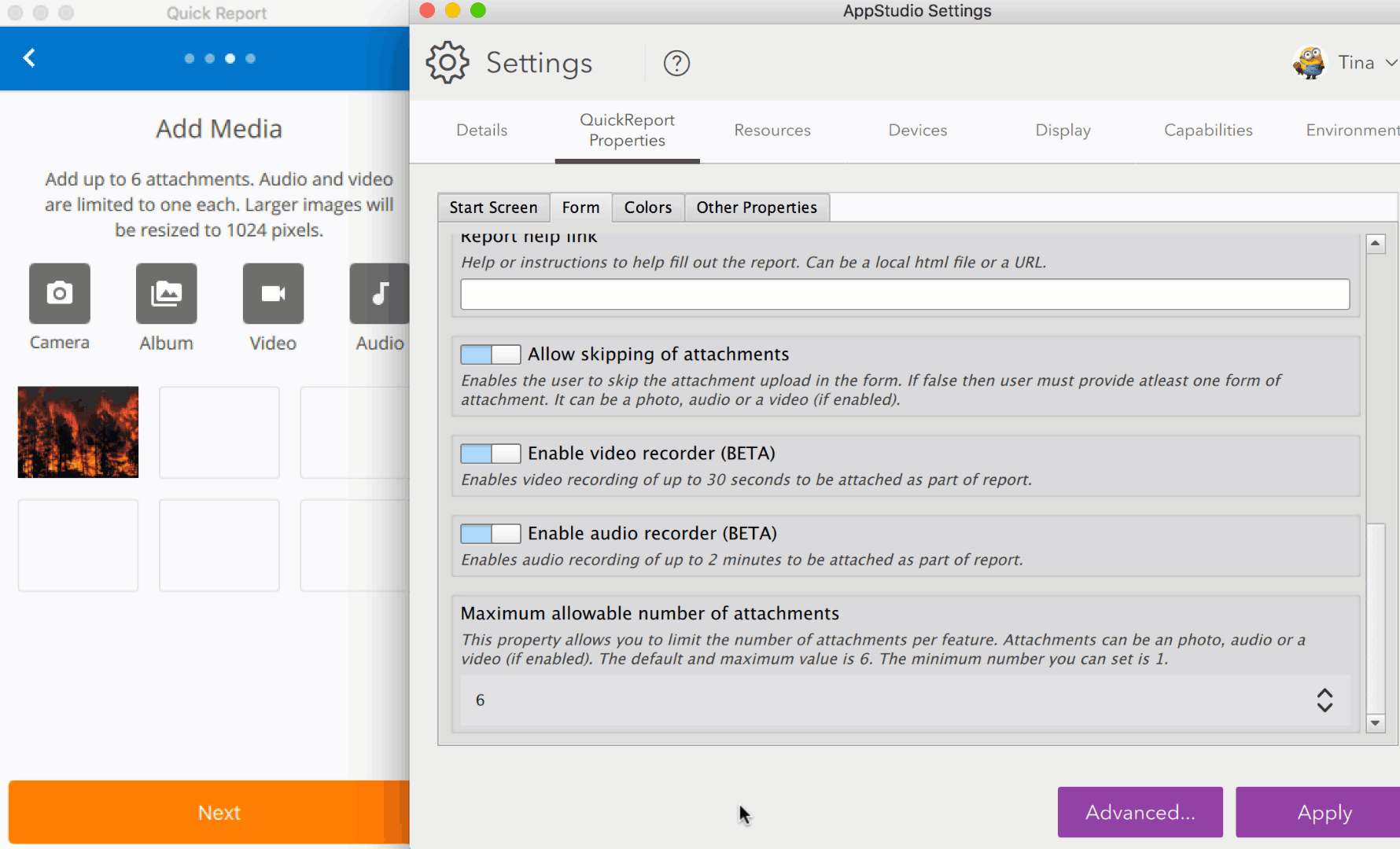This screenshot has height=849, width=1400.
Task: Click the second page indicator dot
Action: pos(210,58)
